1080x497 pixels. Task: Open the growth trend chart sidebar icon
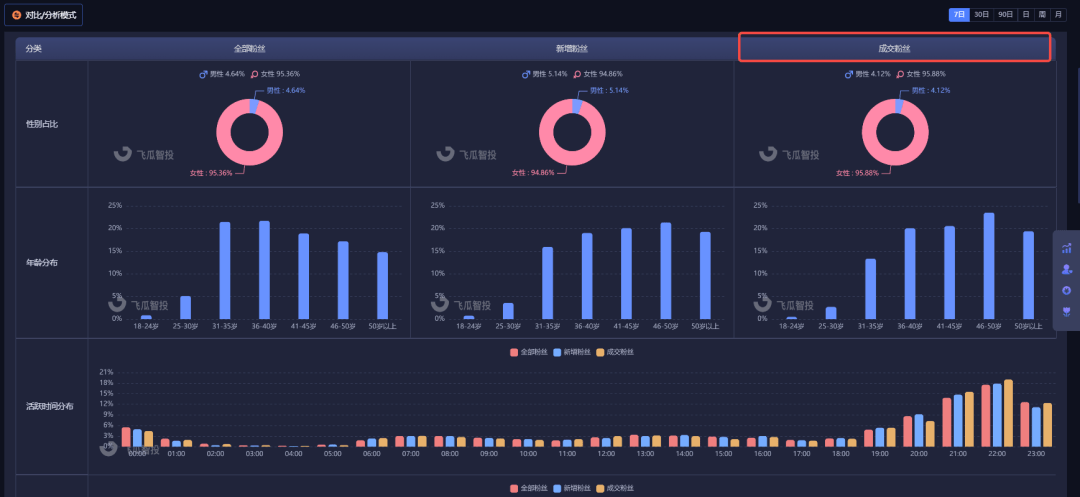(1067, 248)
